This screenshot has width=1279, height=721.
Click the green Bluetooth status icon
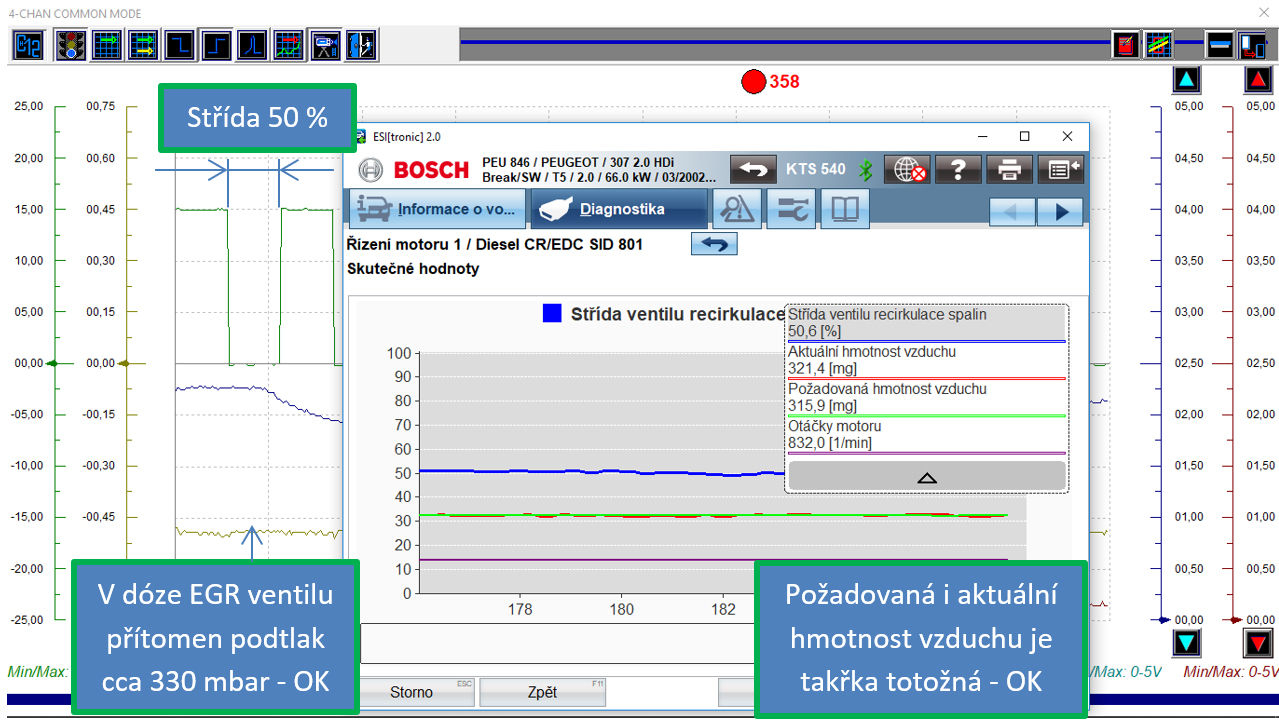click(866, 170)
